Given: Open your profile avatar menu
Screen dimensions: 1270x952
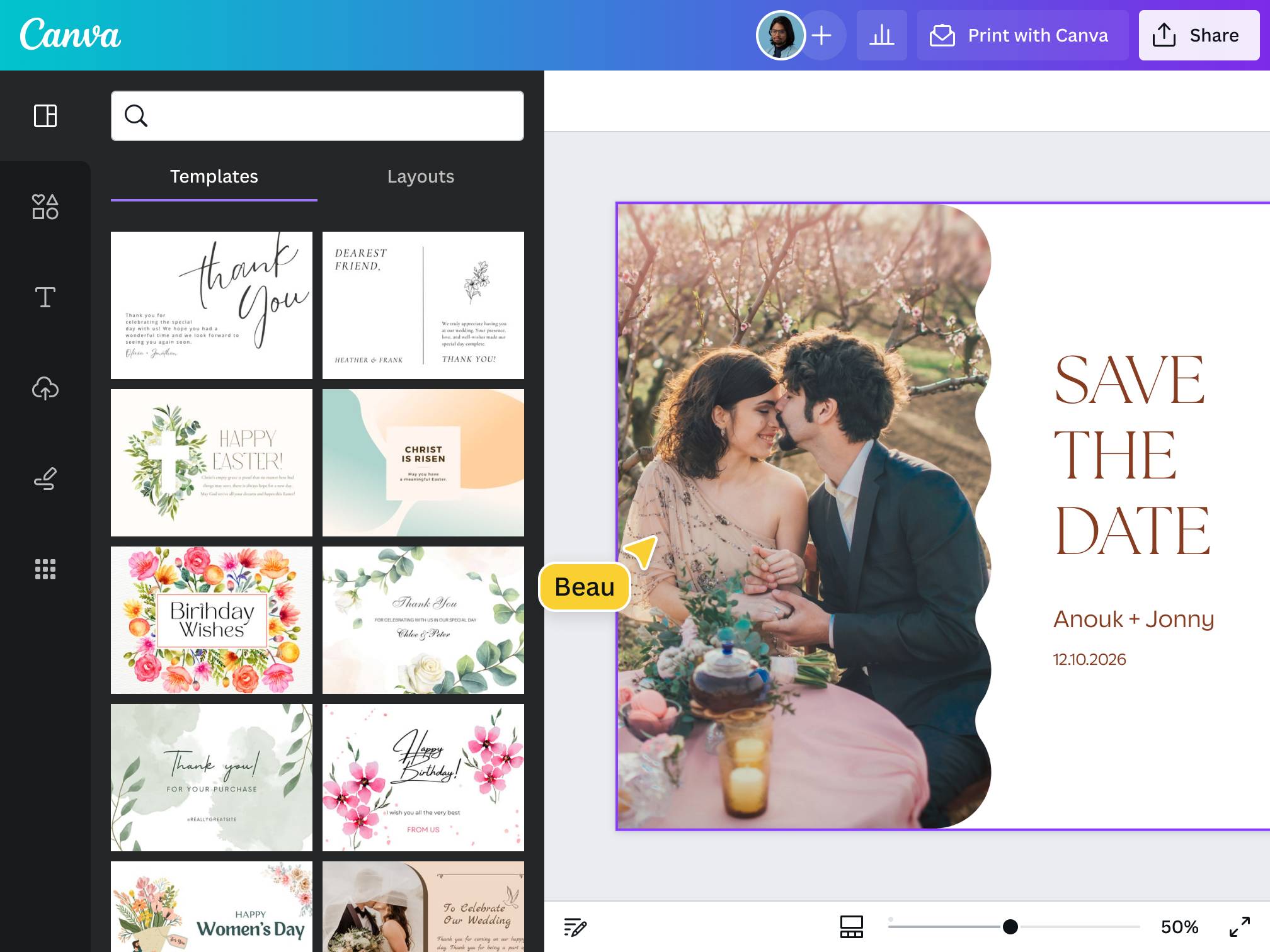Looking at the screenshot, I should pos(780,35).
